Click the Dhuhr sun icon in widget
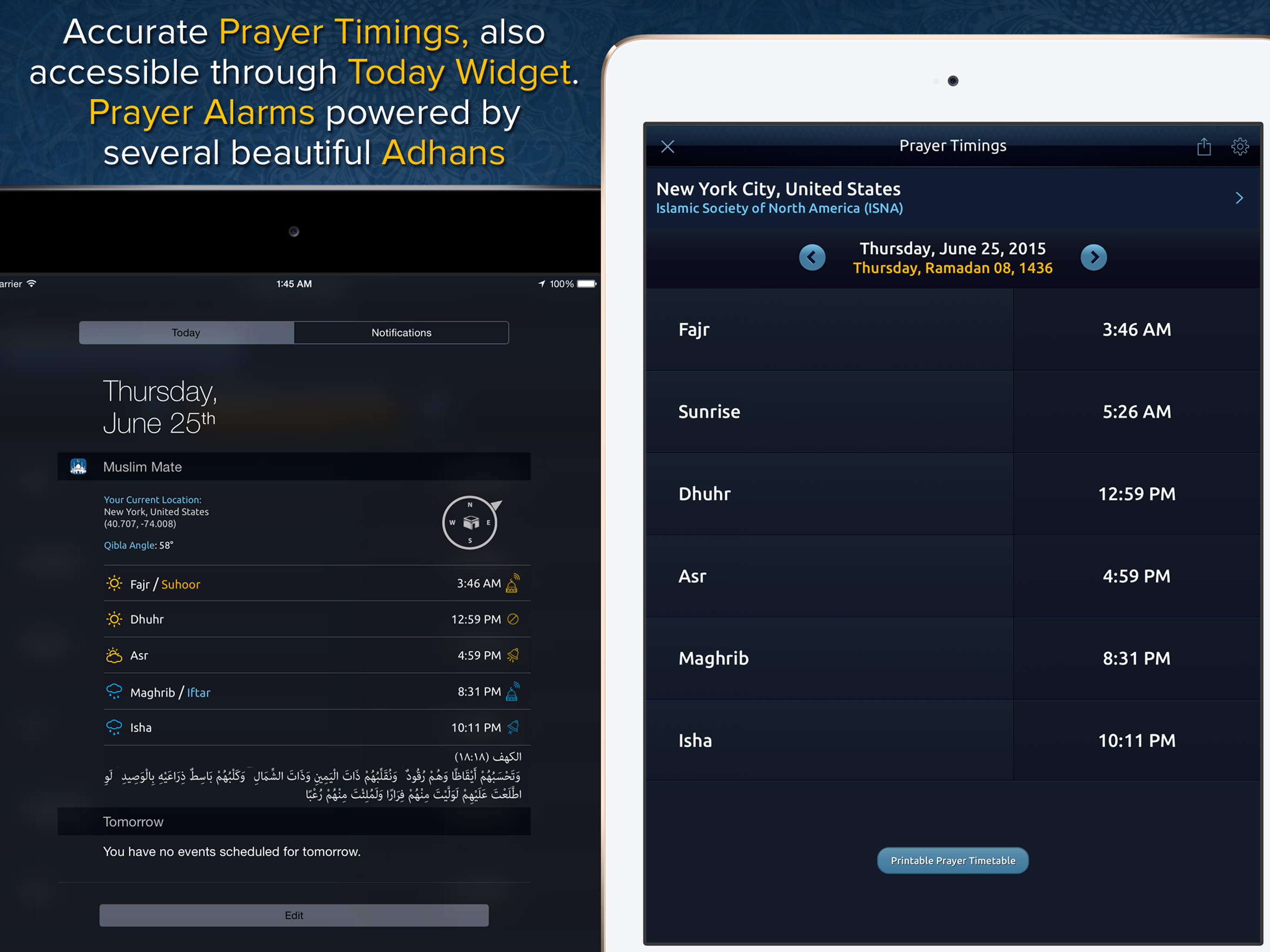 tap(114, 619)
